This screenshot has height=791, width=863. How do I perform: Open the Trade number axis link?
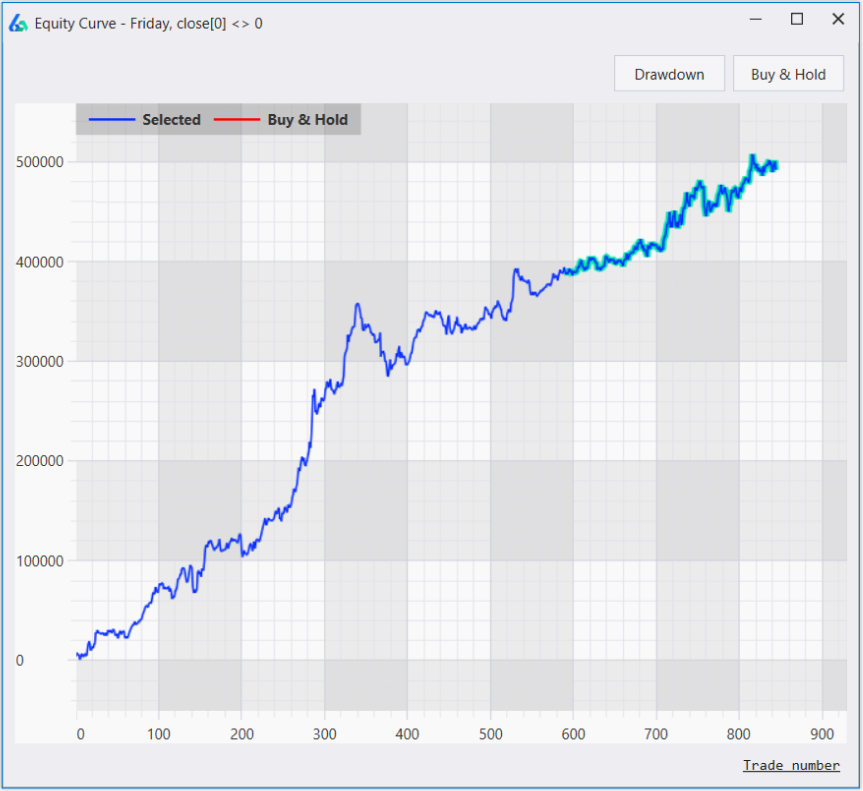pos(791,765)
